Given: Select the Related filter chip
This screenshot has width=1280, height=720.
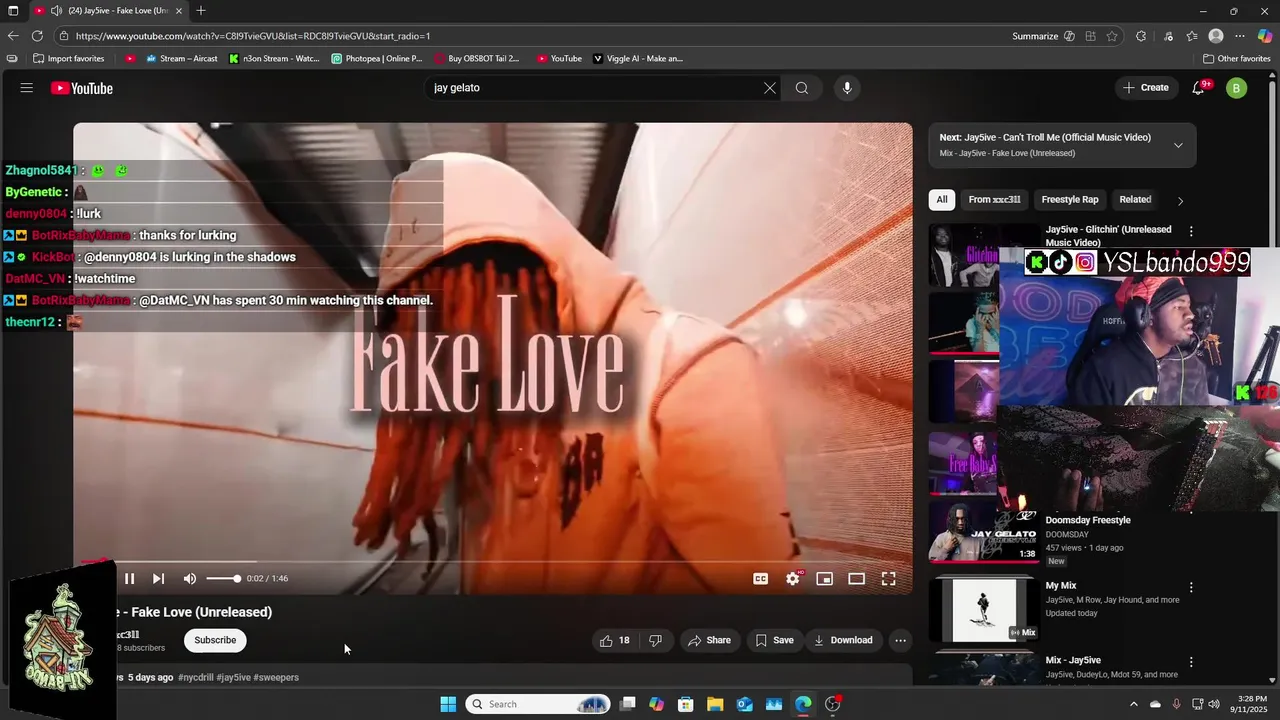Looking at the screenshot, I should tap(1135, 200).
